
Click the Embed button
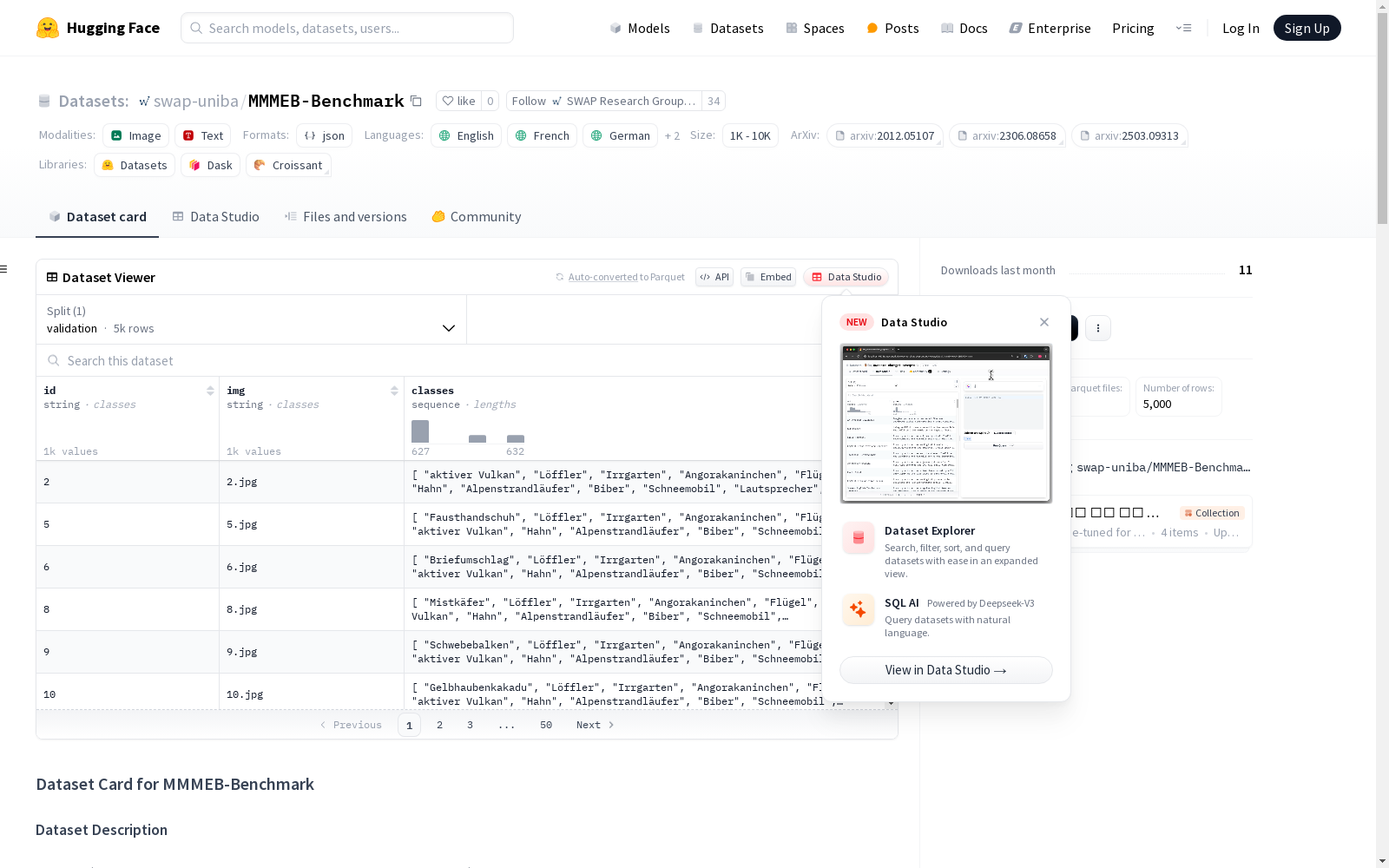click(768, 277)
